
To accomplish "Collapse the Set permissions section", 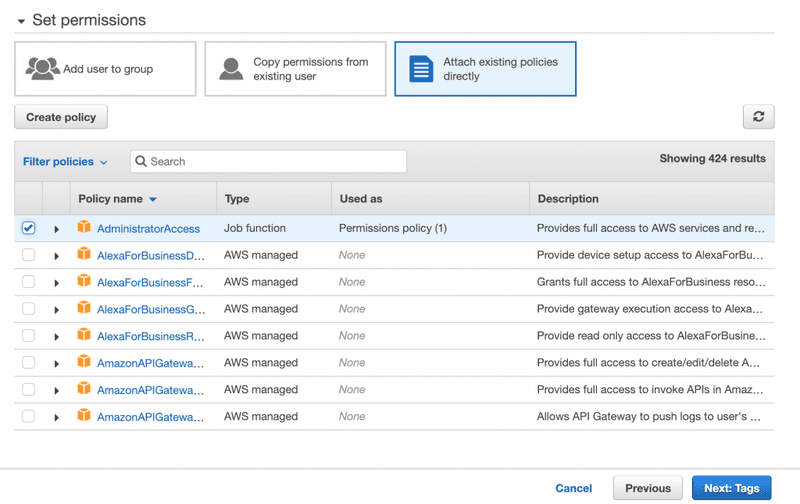I will coord(21,21).
